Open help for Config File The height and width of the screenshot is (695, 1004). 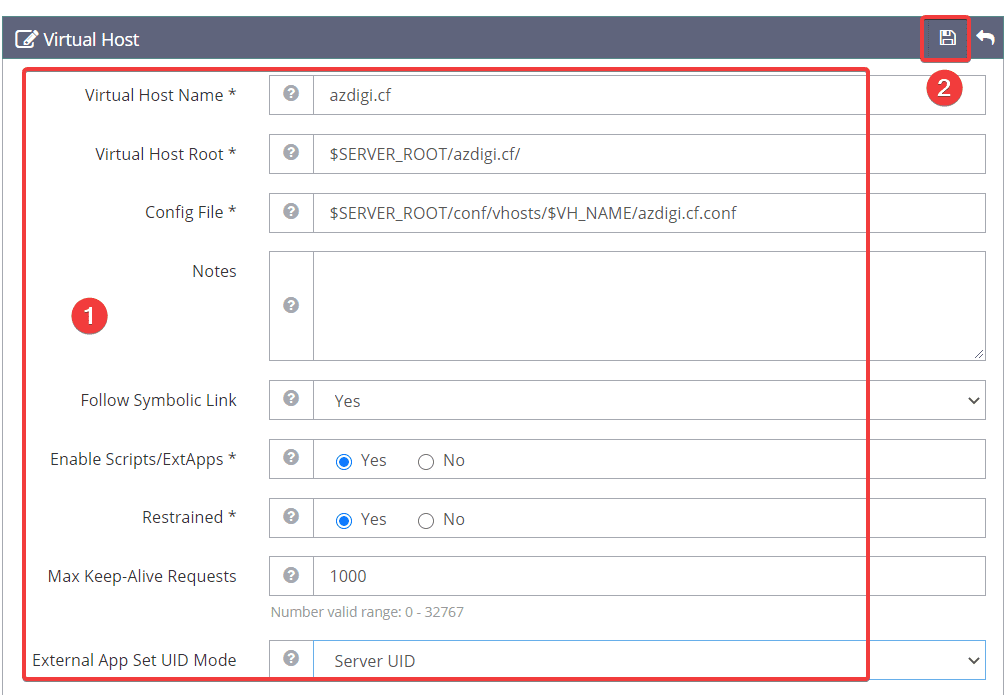[x=290, y=212]
